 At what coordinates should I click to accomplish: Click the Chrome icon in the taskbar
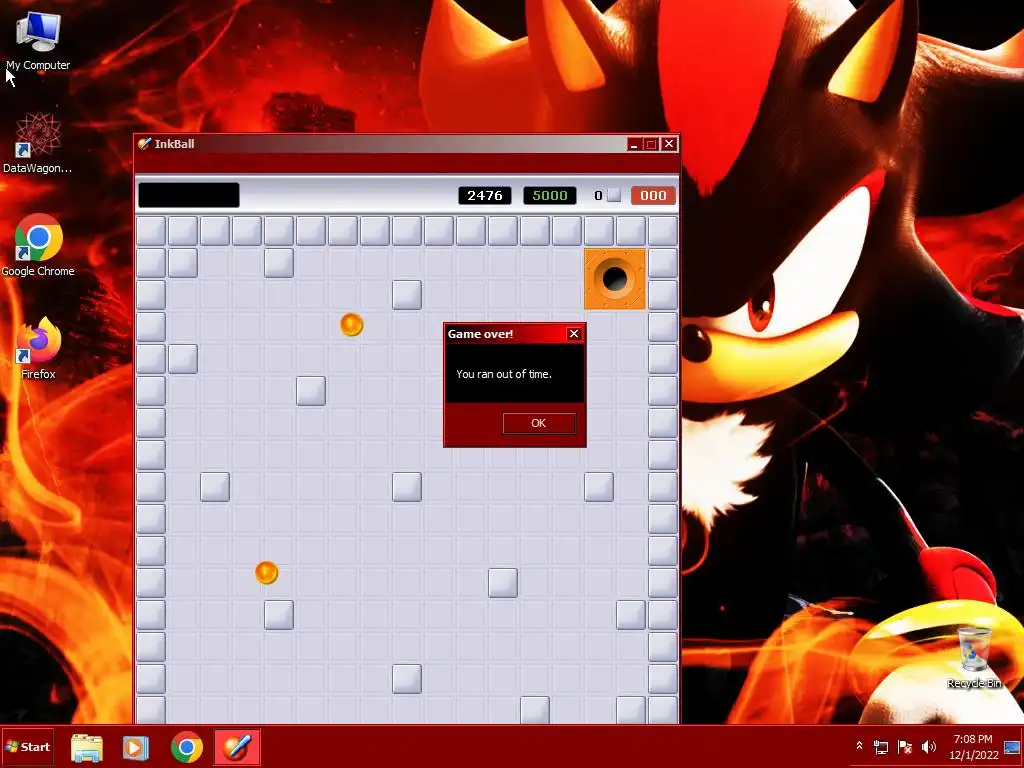coord(187,747)
